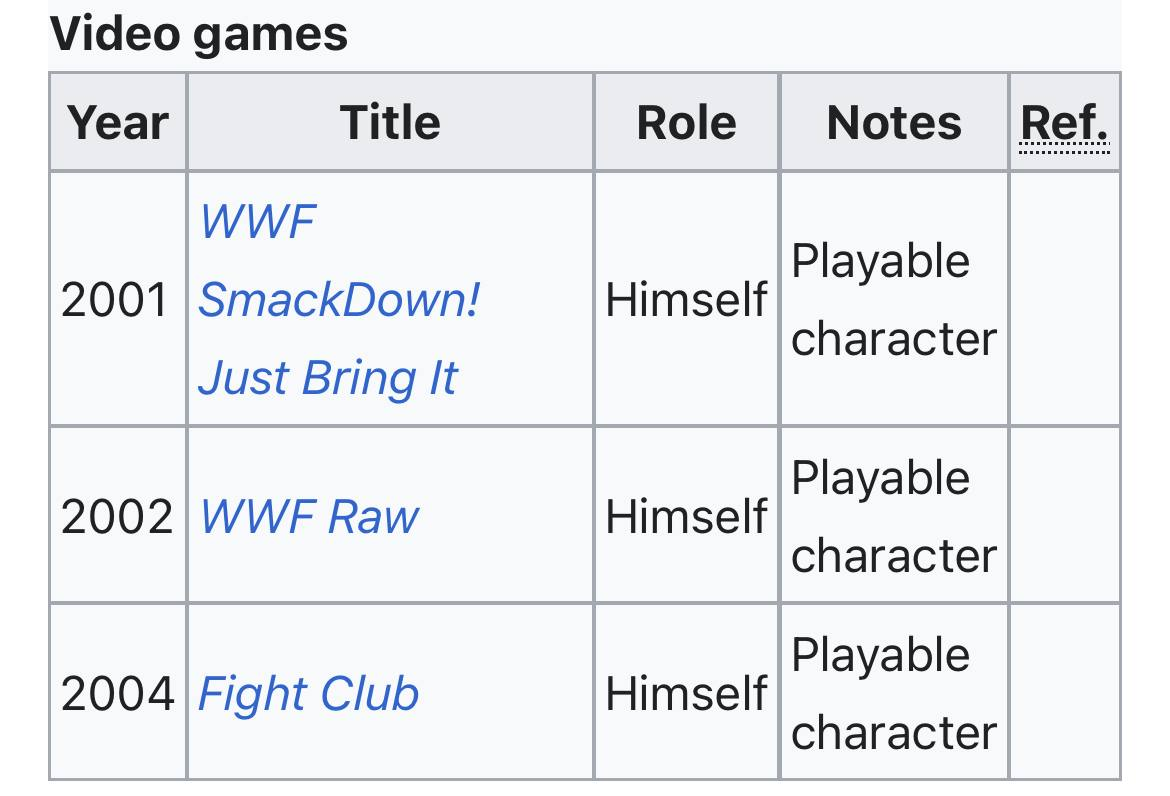The image size is (1170, 796).
Task: Click Himself in the Fight Club row
Action: click(x=686, y=693)
